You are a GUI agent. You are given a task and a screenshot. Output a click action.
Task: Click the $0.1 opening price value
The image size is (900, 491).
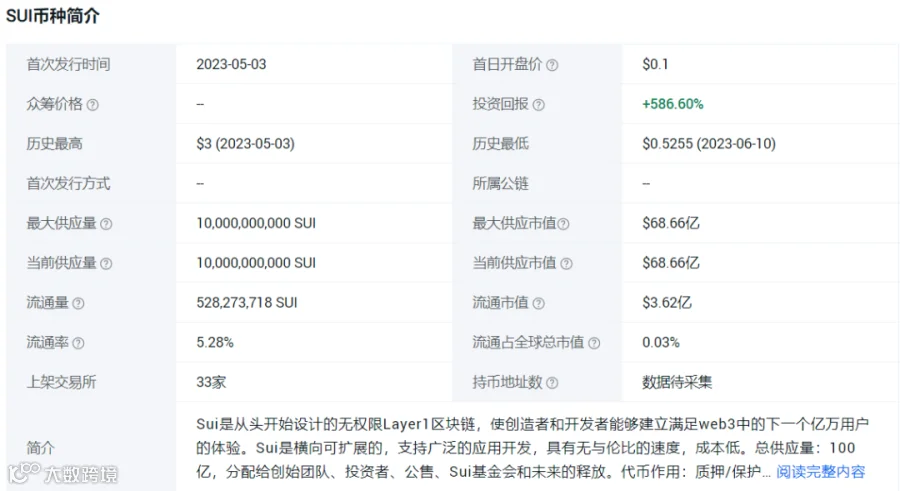click(655, 64)
